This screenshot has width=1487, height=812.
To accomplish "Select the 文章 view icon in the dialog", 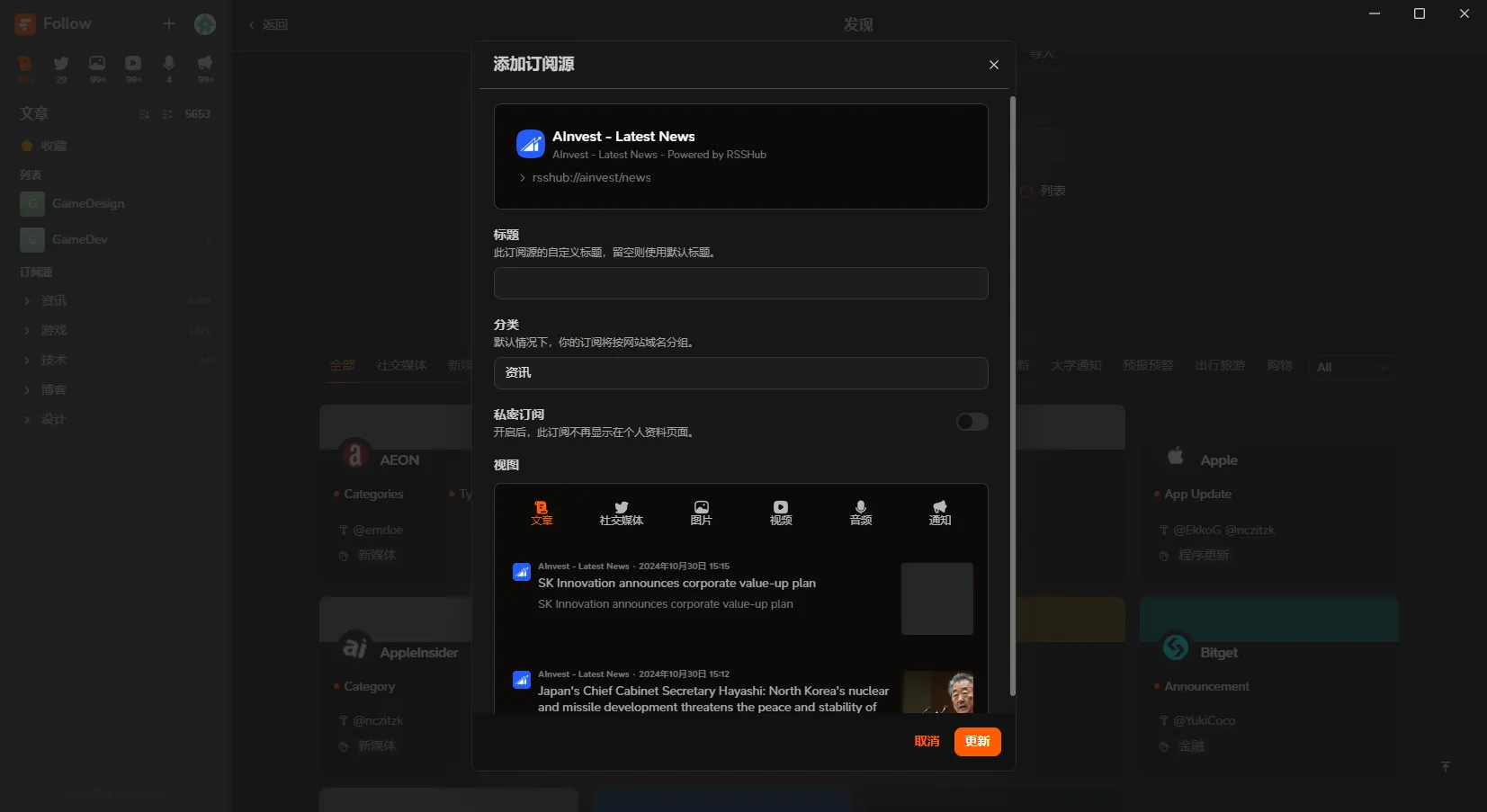I will pyautogui.click(x=542, y=513).
